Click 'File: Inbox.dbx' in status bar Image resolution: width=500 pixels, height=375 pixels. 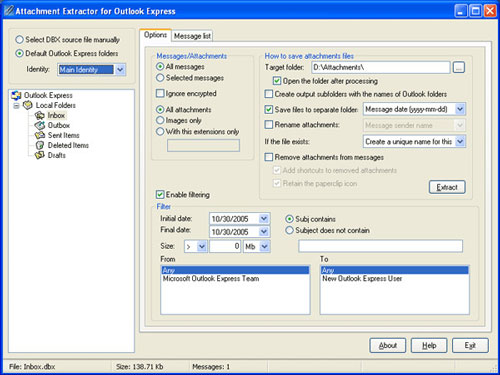point(32,367)
